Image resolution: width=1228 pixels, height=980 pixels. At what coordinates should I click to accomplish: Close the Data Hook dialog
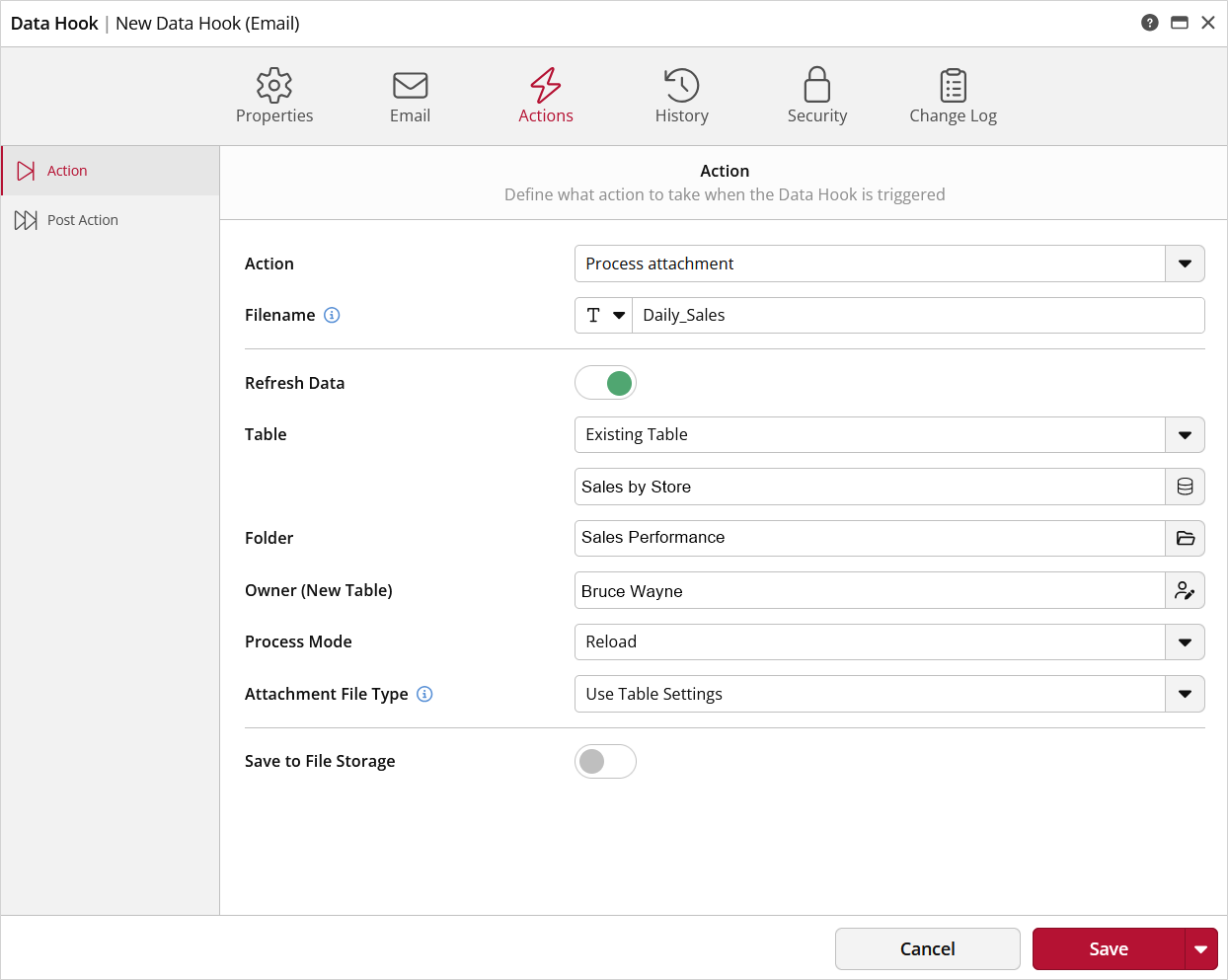click(1208, 23)
